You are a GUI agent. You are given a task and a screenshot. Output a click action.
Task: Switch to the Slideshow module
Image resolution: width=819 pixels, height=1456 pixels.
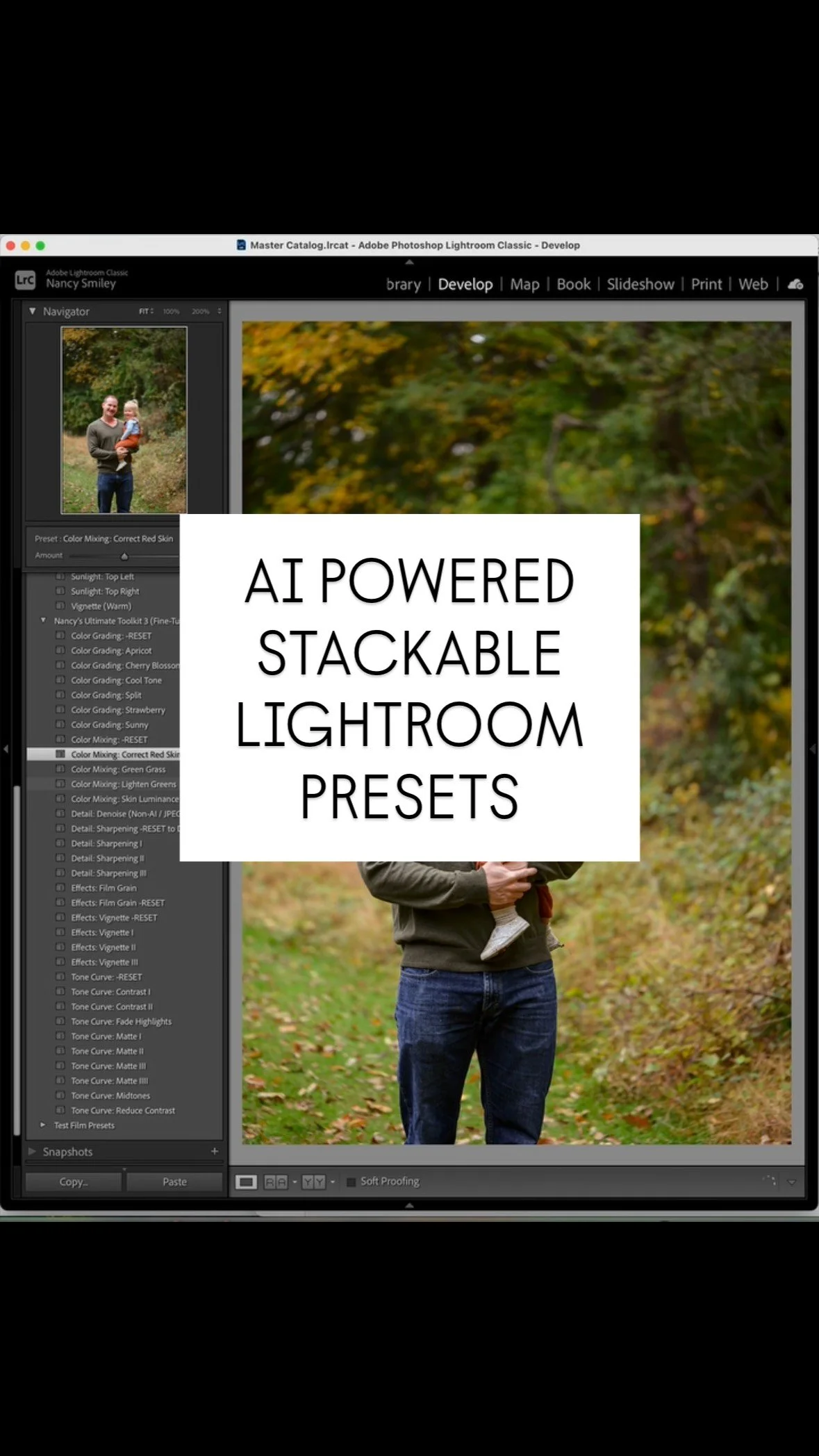640,284
